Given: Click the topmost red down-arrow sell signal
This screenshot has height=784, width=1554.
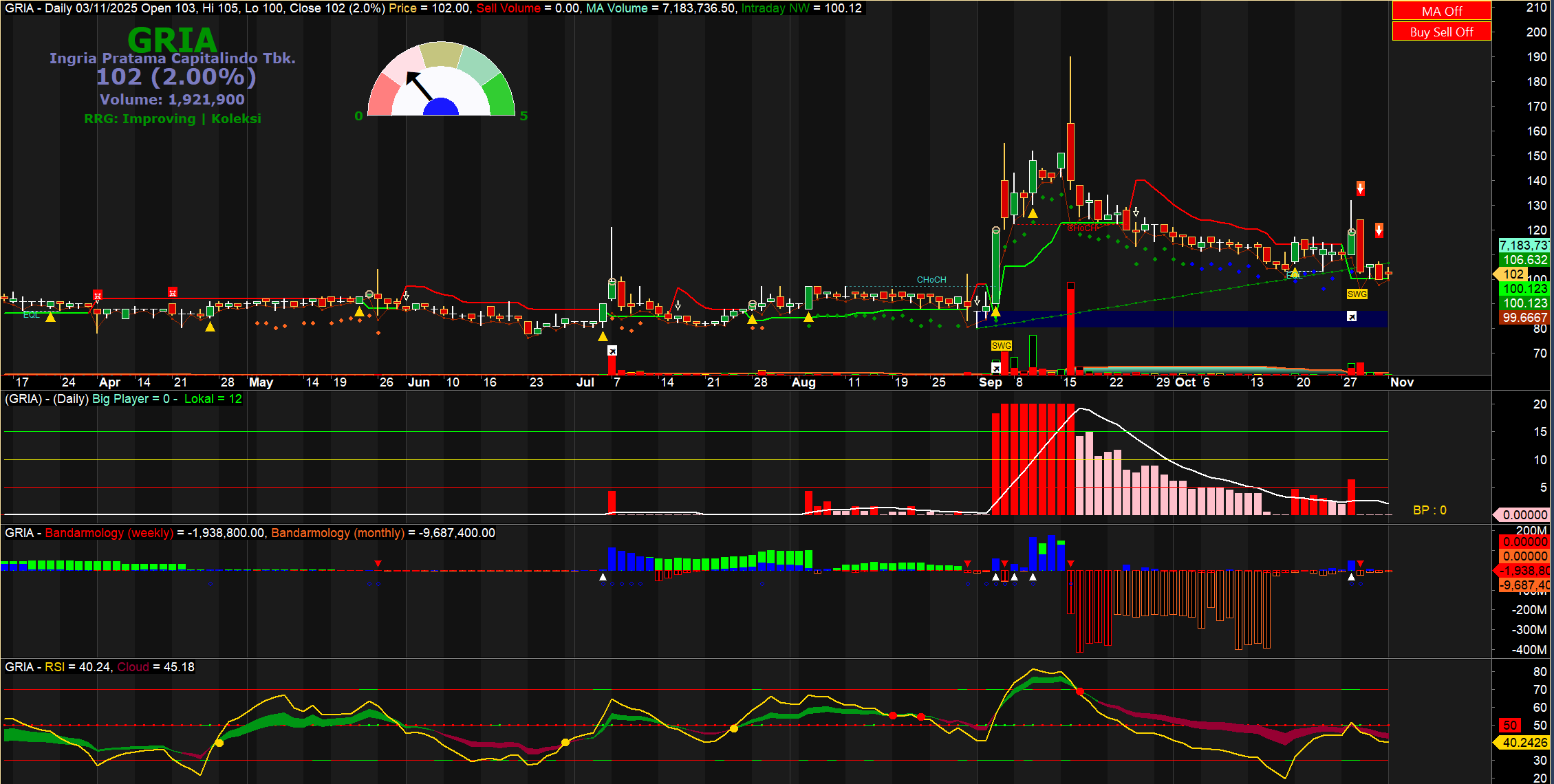Looking at the screenshot, I should click(x=1360, y=188).
